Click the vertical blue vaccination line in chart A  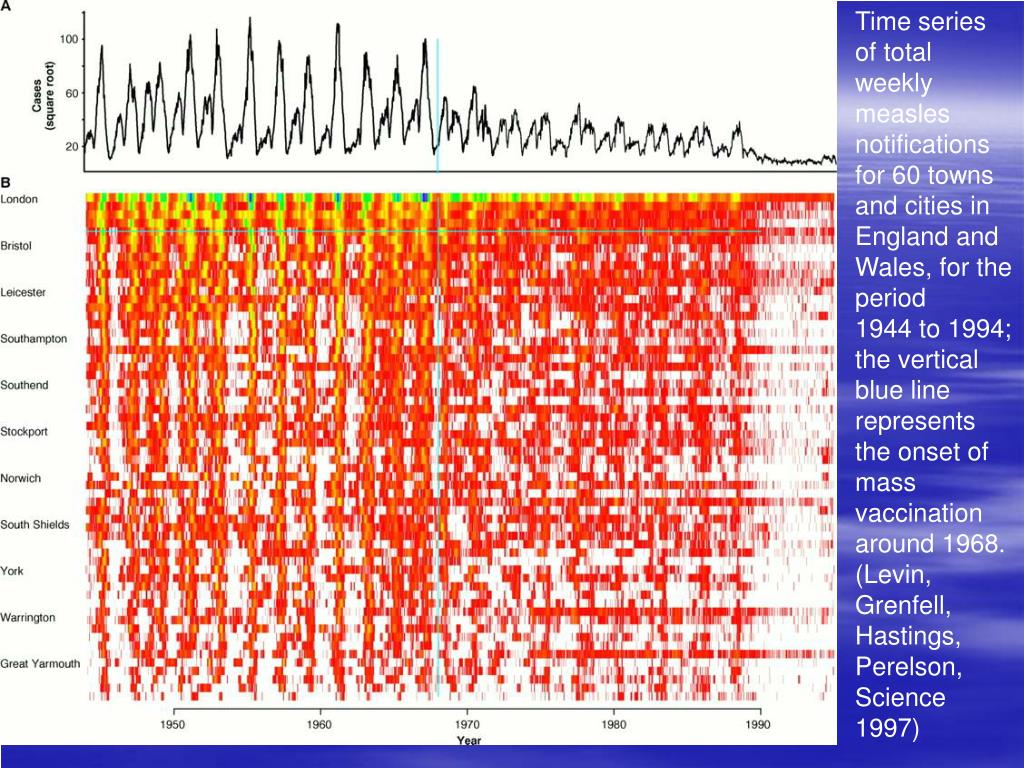pos(438,104)
